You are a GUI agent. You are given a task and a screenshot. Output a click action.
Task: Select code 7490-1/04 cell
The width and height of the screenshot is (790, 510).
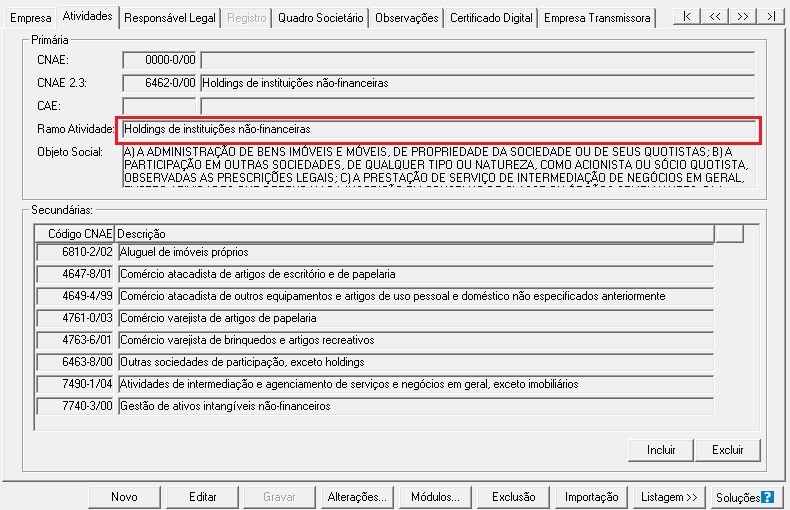click(x=75, y=384)
